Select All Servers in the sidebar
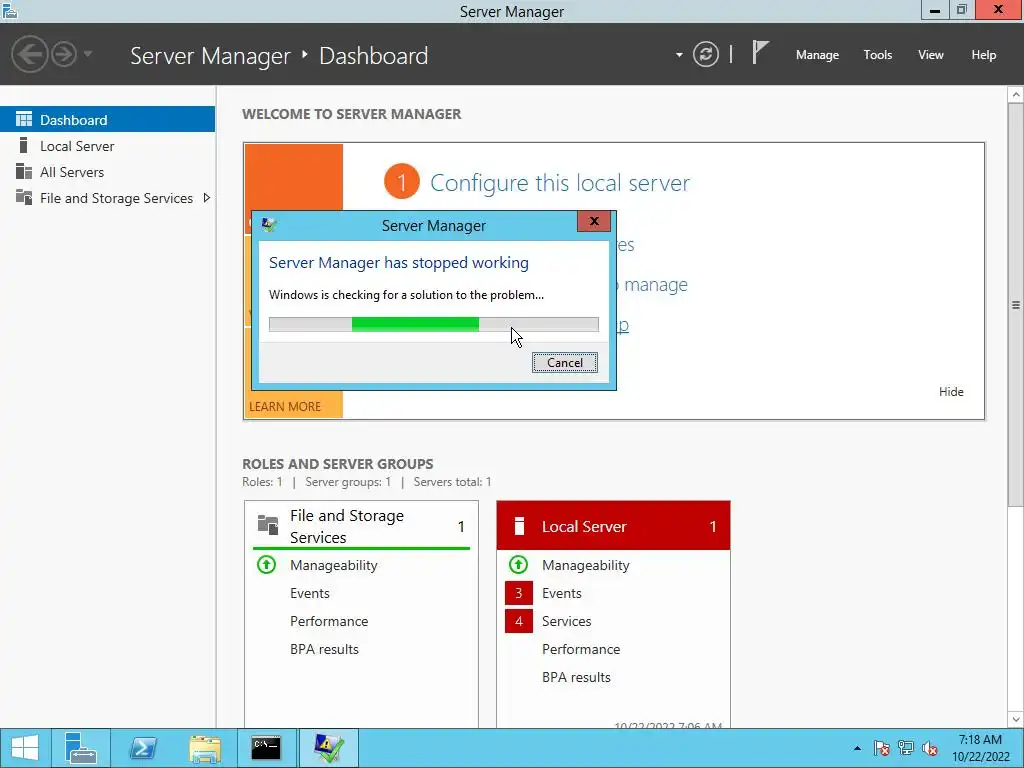The height and width of the screenshot is (768, 1024). click(x=107, y=172)
